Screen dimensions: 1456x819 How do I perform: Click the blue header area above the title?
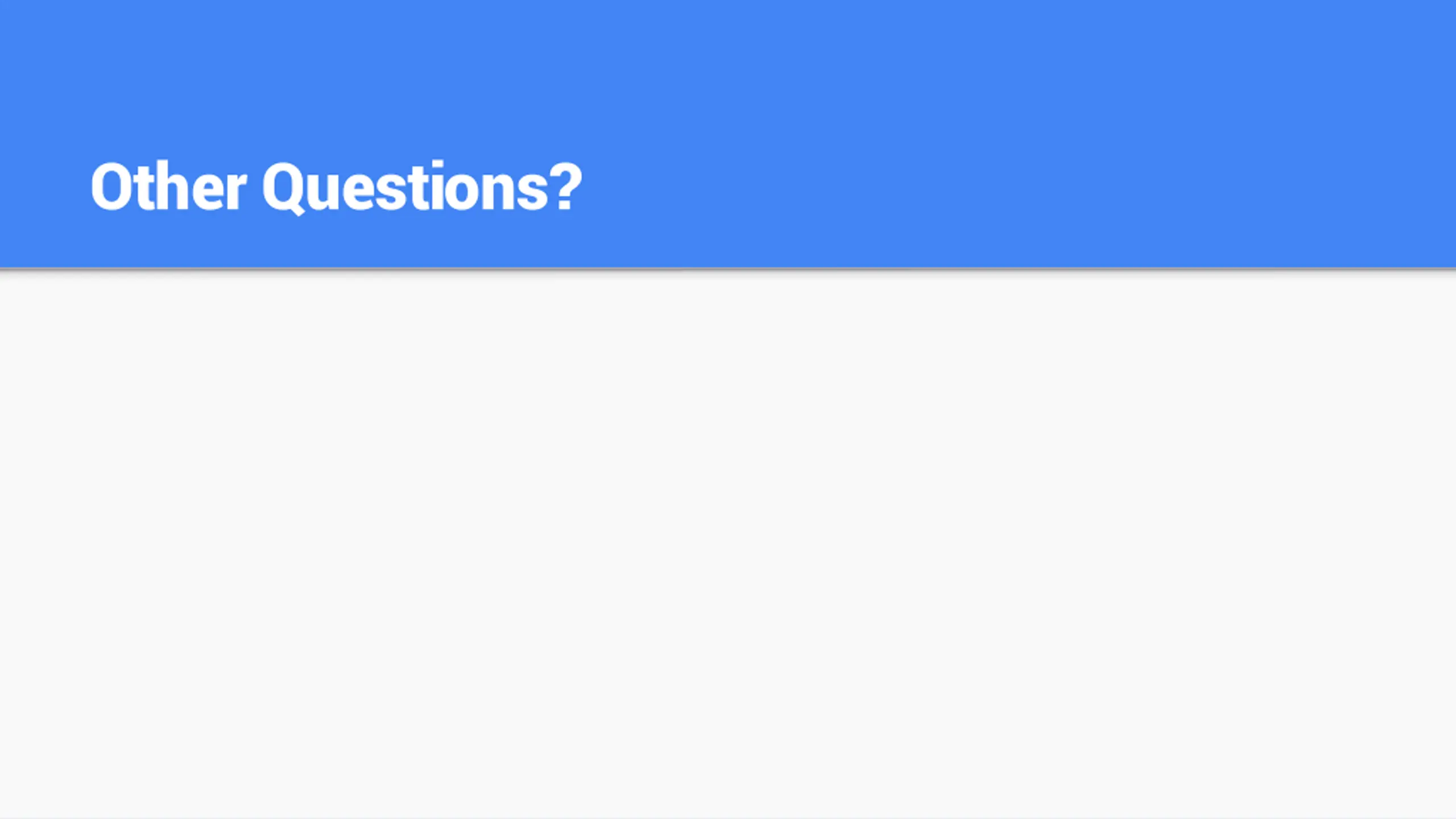(x=337, y=80)
